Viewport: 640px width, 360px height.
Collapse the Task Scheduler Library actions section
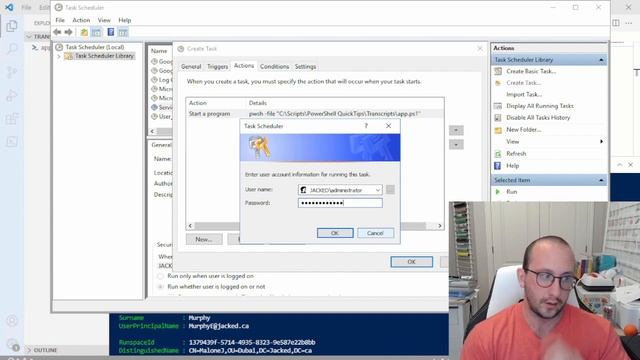coord(601,60)
